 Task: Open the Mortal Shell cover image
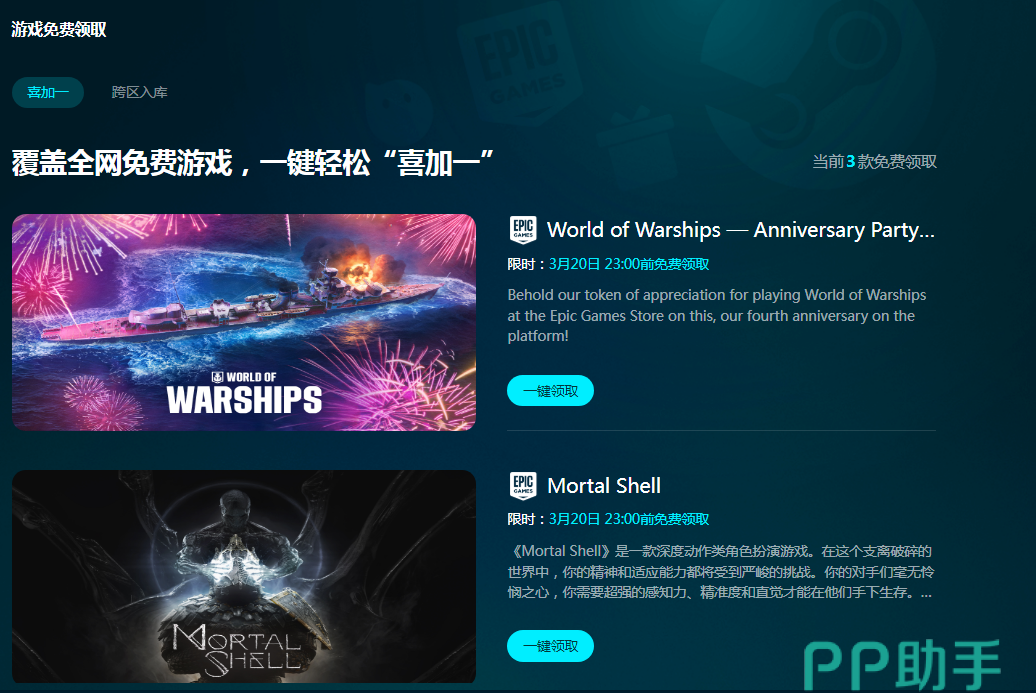[244, 577]
